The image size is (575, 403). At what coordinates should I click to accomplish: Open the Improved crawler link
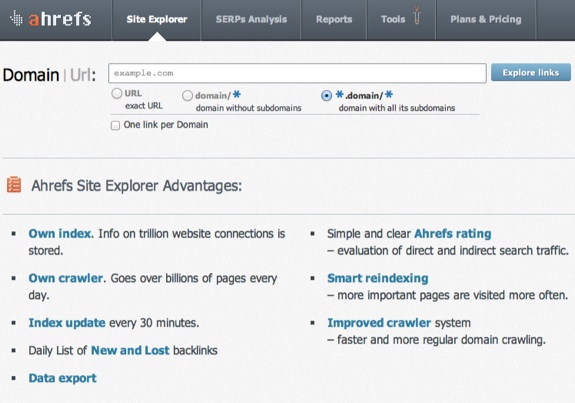point(379,323)
